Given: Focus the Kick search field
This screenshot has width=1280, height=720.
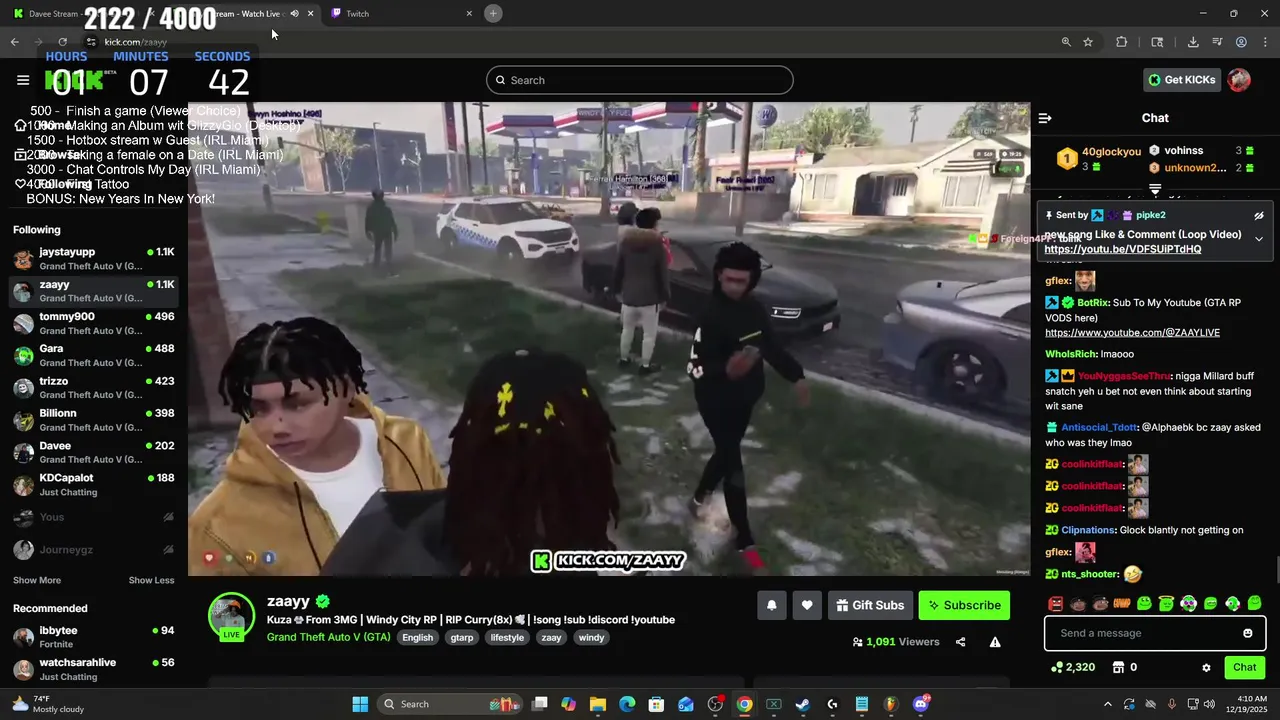Looking at the screenshot, I should pos(640,80).
